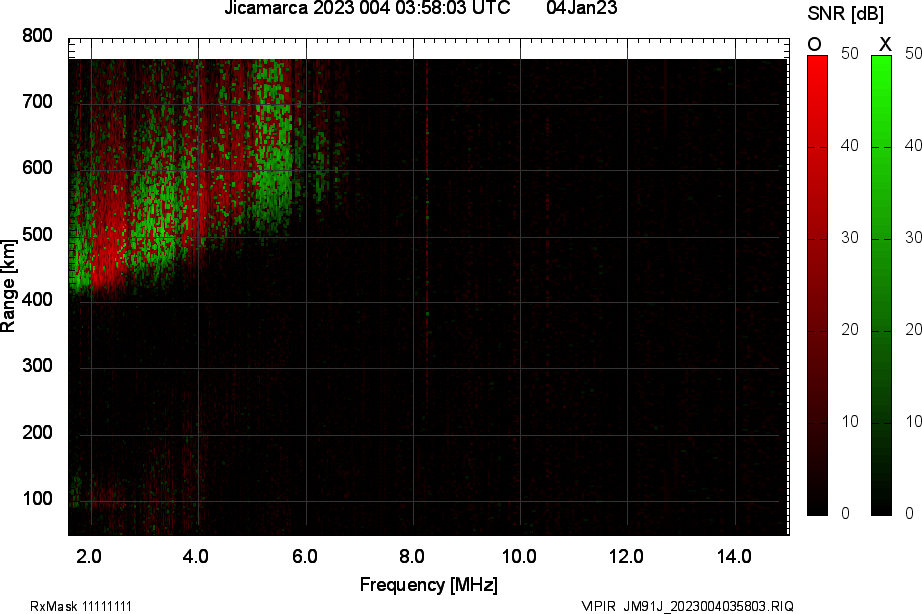
Task: Click the 12.0 frequency tick label
Action: (626, 556)
